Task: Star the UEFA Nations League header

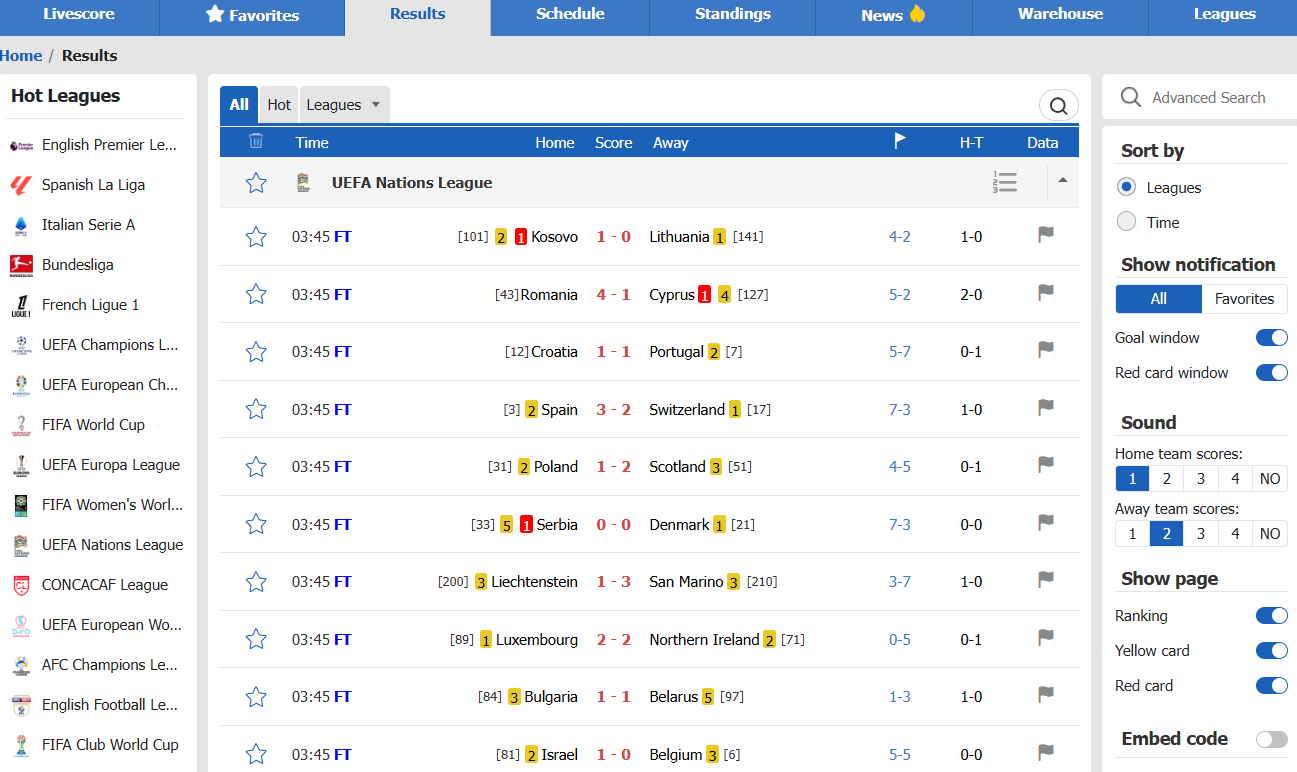Action: click(x=256, y=183)
